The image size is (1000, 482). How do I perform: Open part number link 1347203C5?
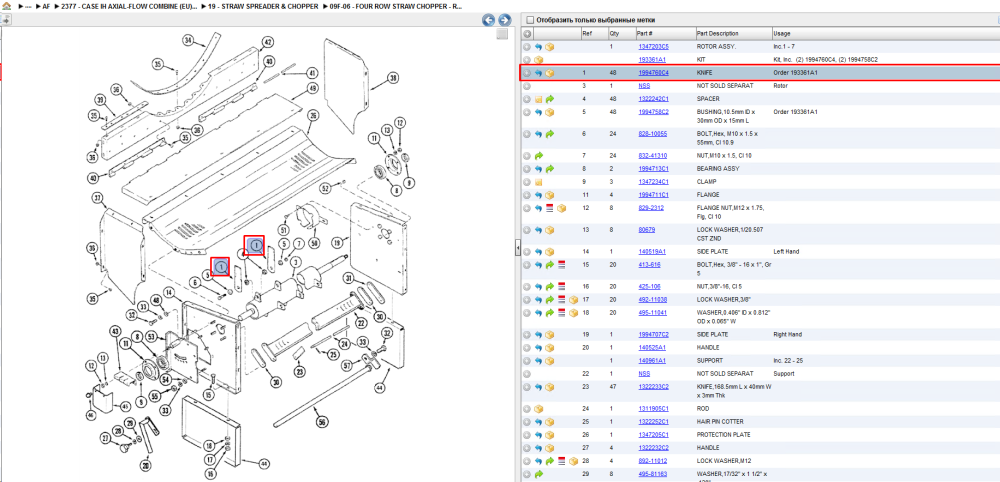pyautogui.click(x=653, y=47)
